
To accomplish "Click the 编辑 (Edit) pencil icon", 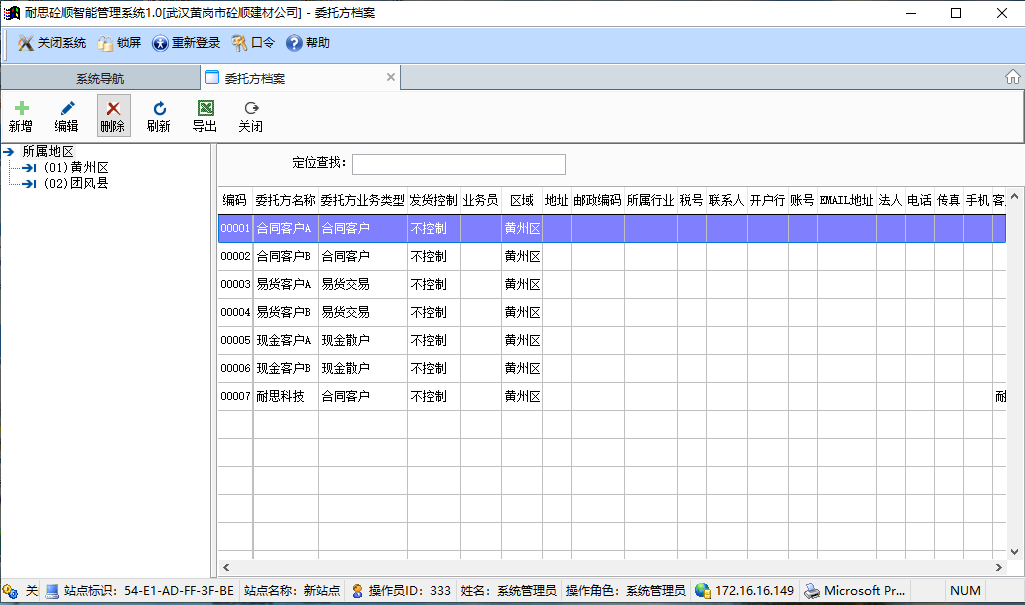I will 67,109.
